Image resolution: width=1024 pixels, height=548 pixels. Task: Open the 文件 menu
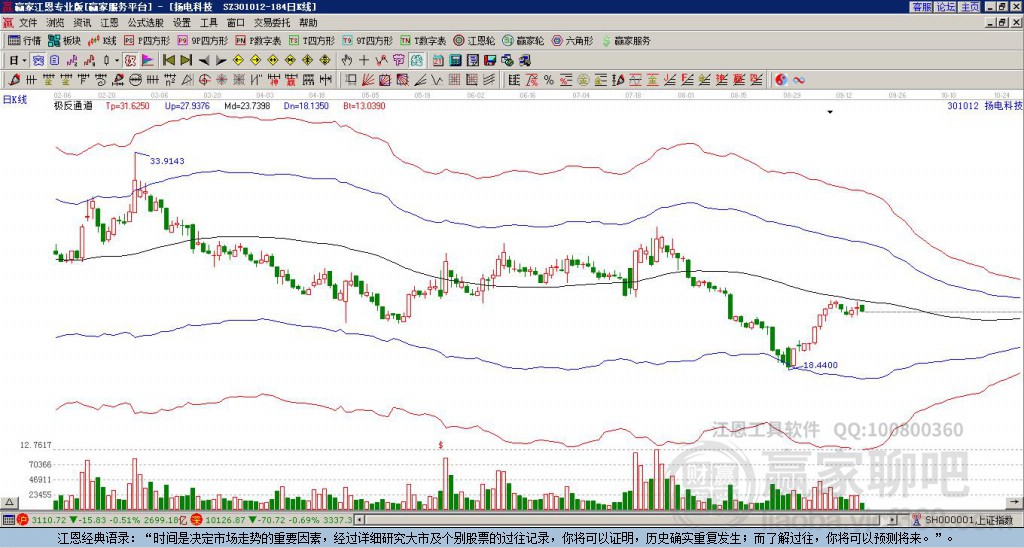[28, 23]
